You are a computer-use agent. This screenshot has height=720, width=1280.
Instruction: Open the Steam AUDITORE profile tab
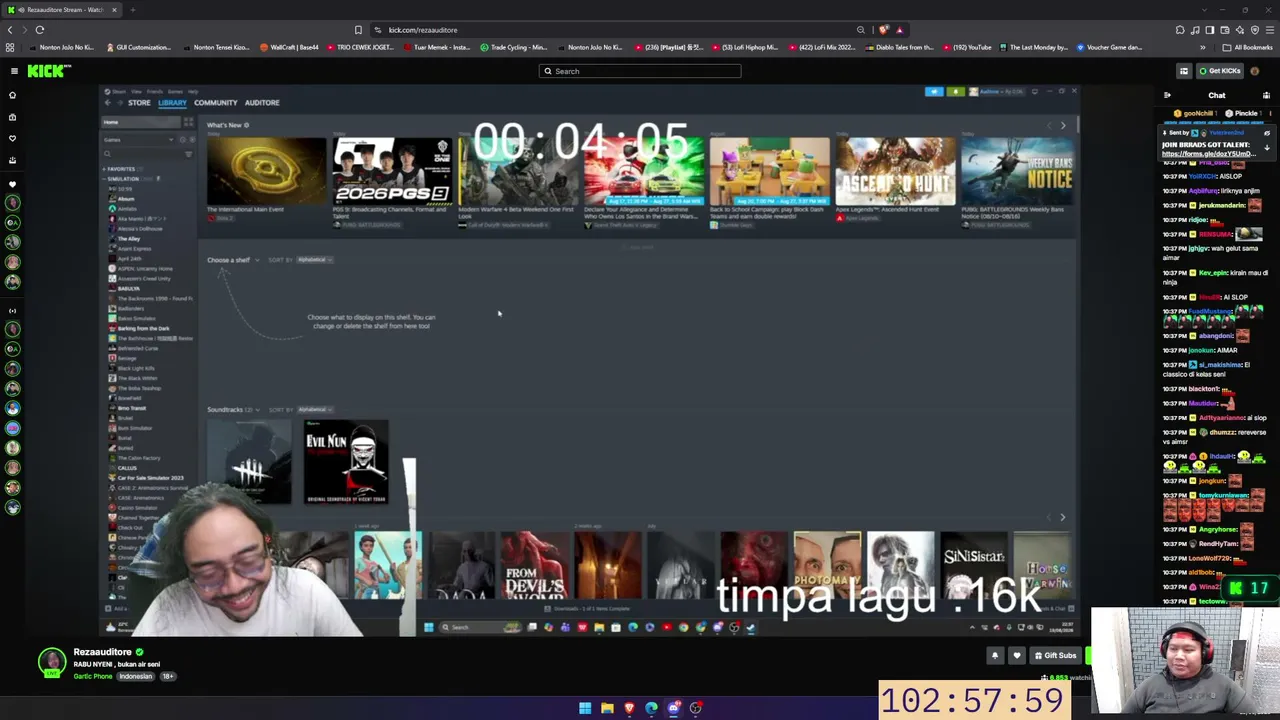click(262, 102)
